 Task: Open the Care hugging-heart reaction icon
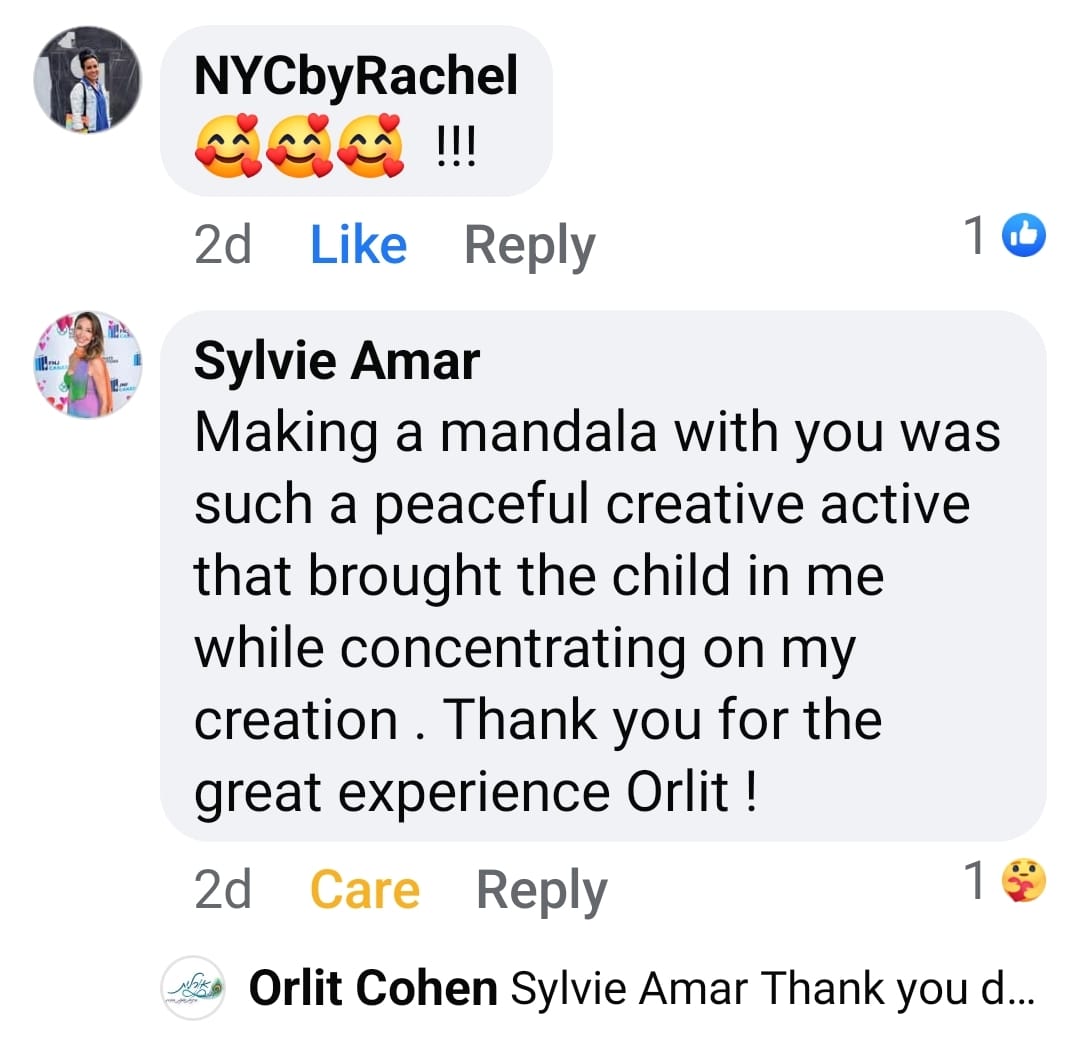pyautogui.click(x=1023, y=881)
